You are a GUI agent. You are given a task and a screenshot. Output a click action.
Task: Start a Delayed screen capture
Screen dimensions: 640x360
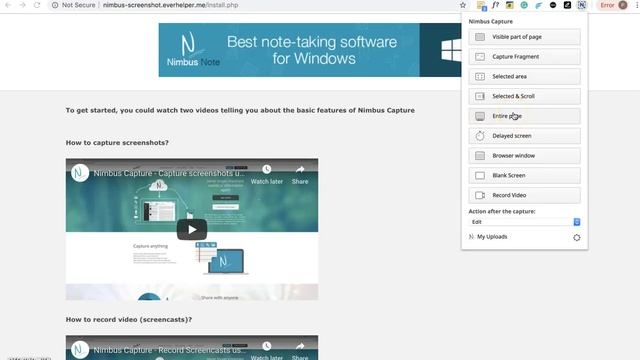click(524, 136)
